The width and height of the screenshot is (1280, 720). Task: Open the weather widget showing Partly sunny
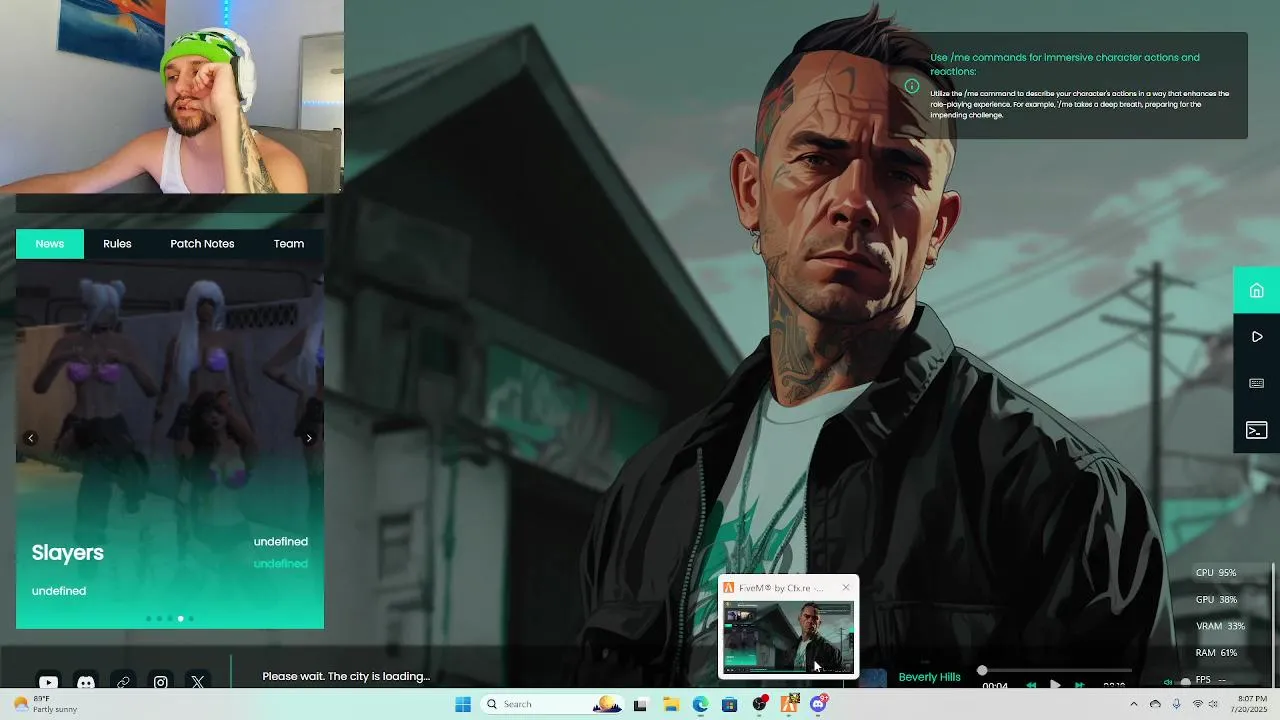(x=45, y=704)
